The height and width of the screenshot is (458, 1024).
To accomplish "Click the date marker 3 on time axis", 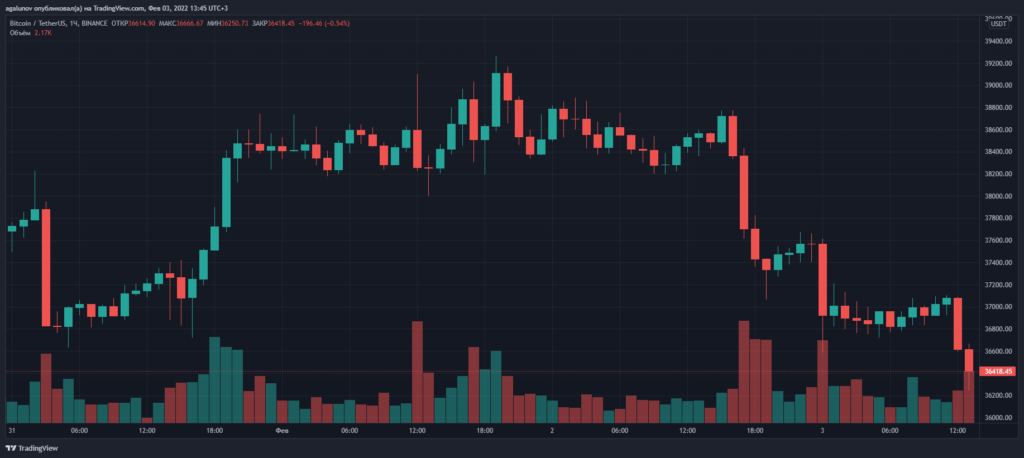I will click(822, 431).
